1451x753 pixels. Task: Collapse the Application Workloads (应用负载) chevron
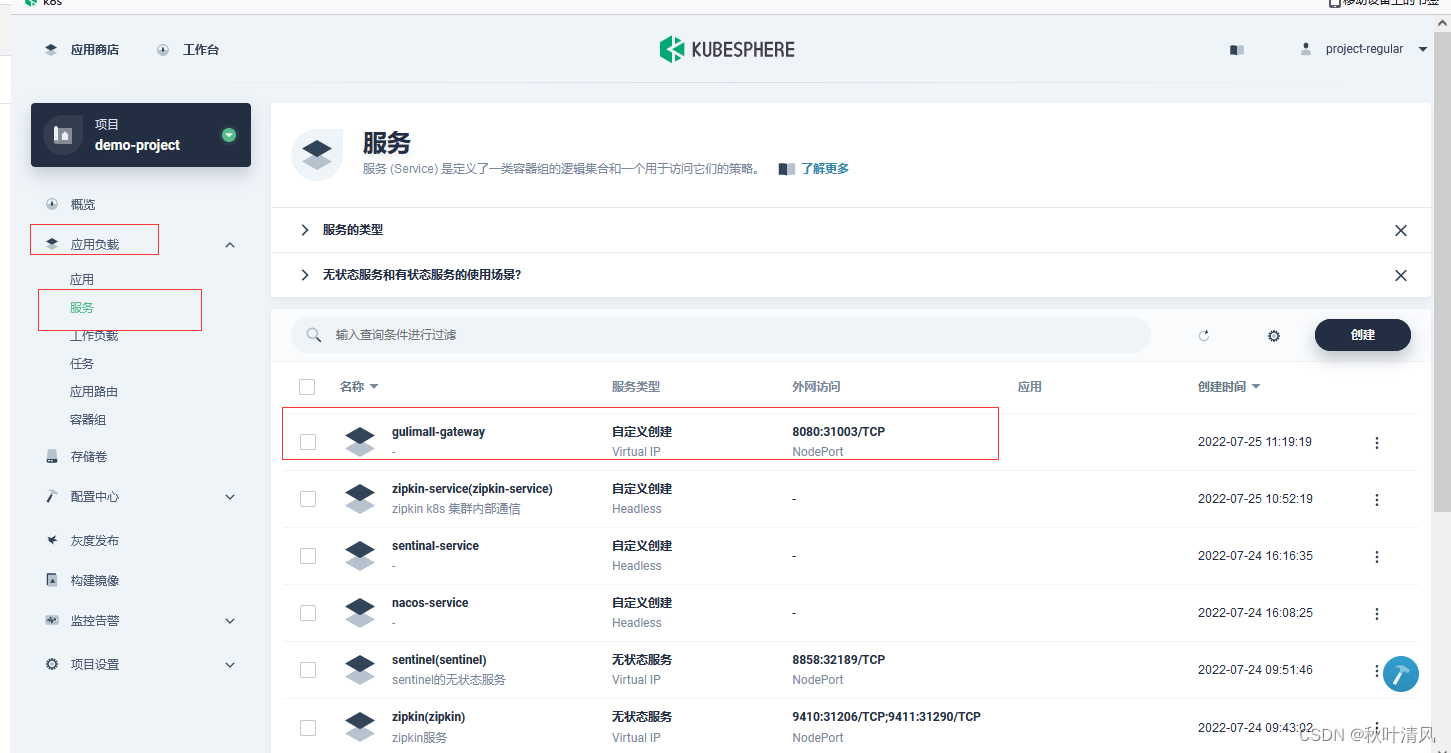coord(230,245)
